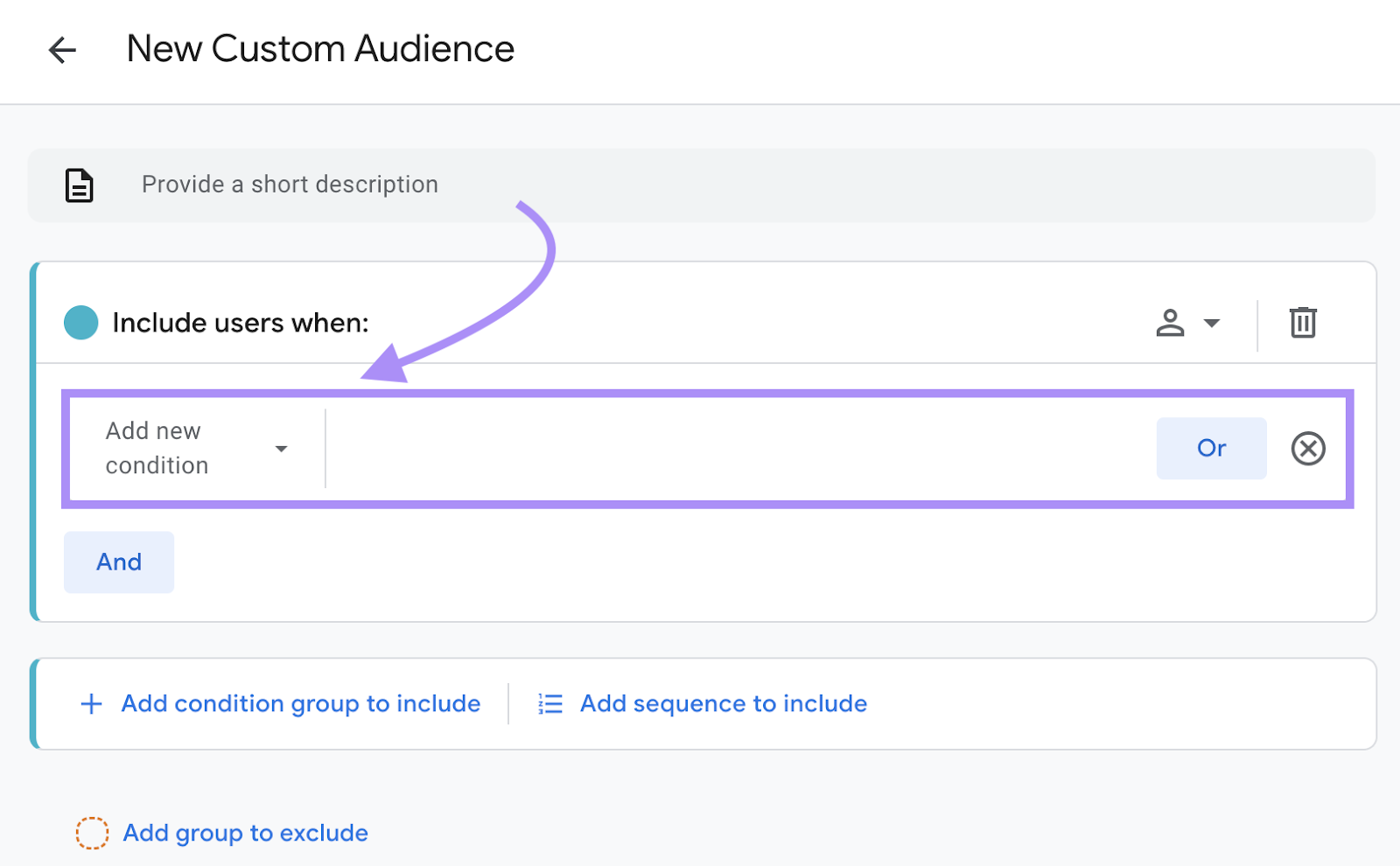Click the description document icon

point(79,185)
